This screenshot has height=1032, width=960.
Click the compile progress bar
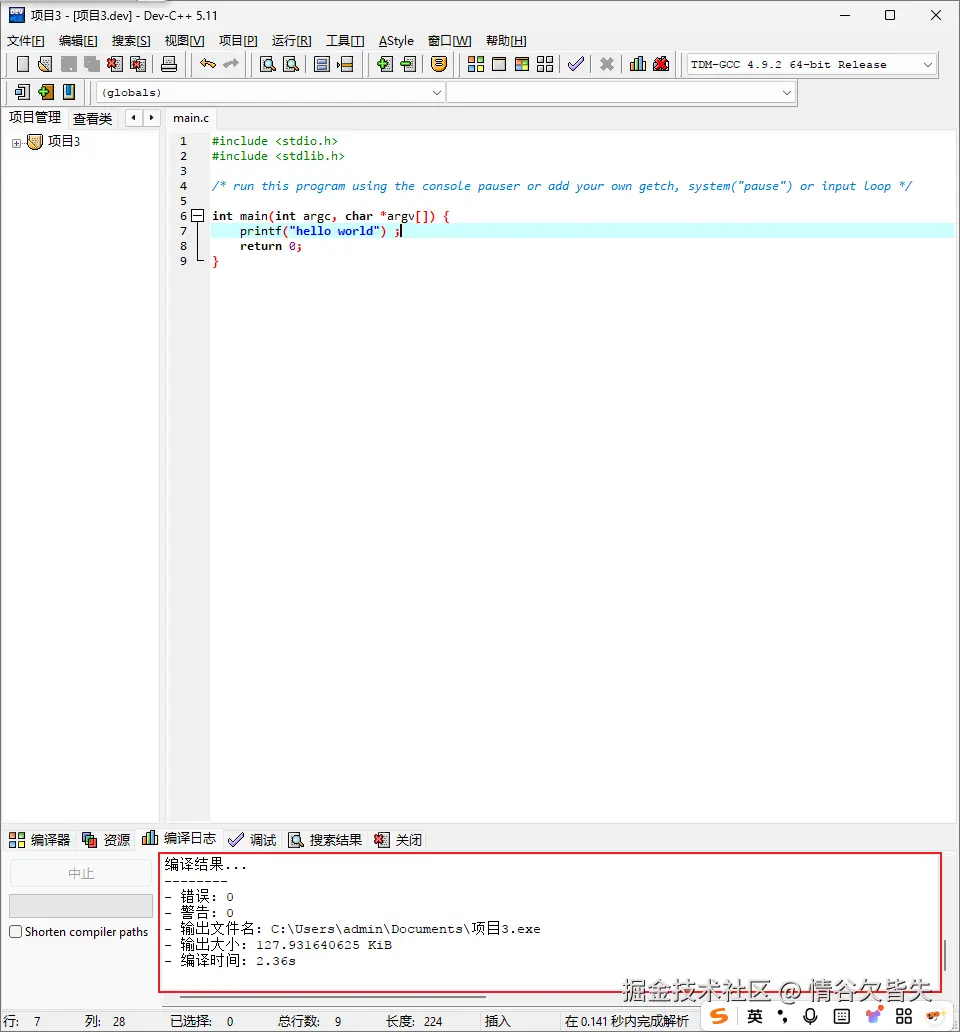(x=81, y=906)
